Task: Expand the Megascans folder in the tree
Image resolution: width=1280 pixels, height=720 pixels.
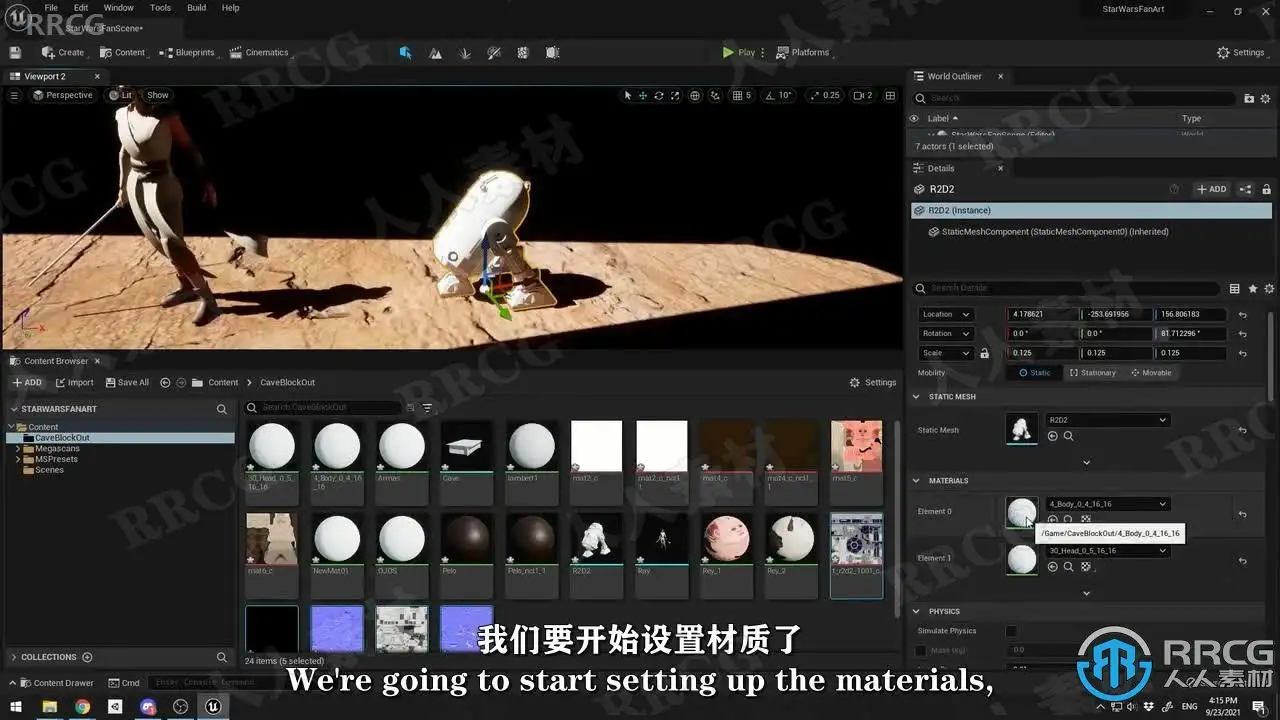Action: [18, 449]
